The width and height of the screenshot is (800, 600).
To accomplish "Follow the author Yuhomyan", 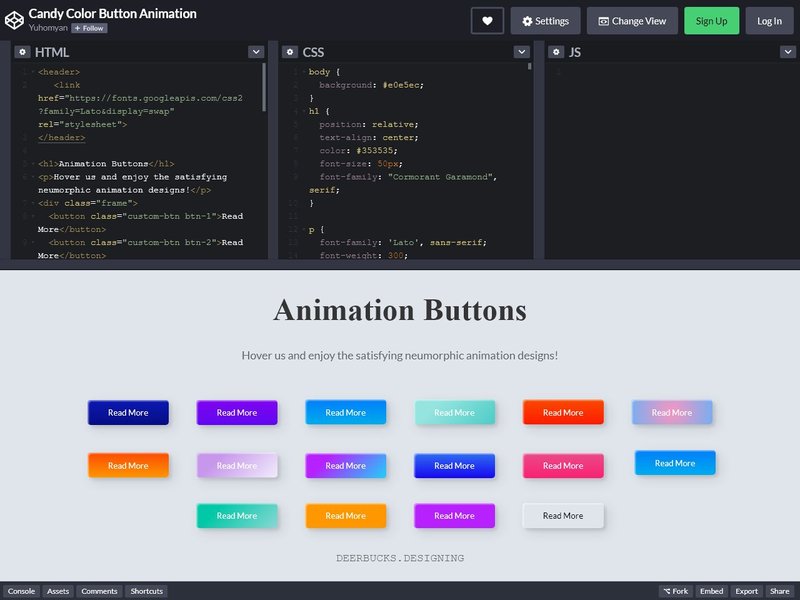I will pos(89,29).
